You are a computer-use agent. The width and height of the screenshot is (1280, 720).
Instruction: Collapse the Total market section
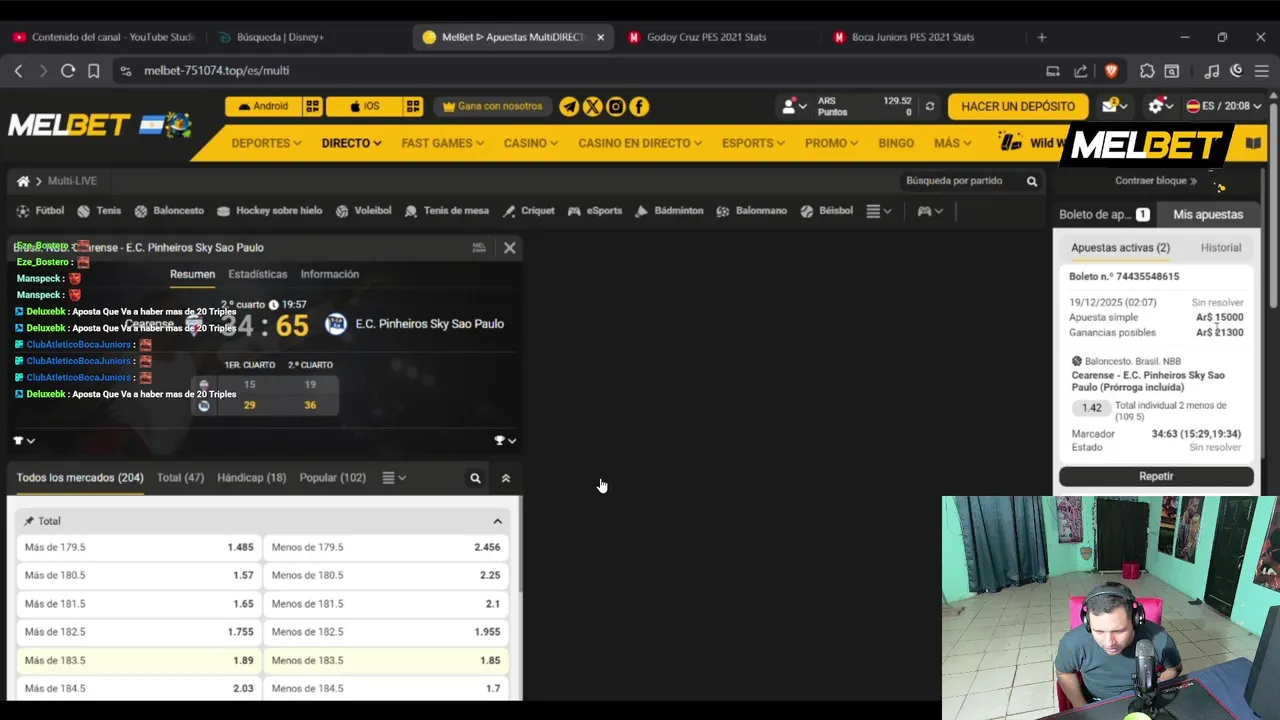click(x=497, y=521)
